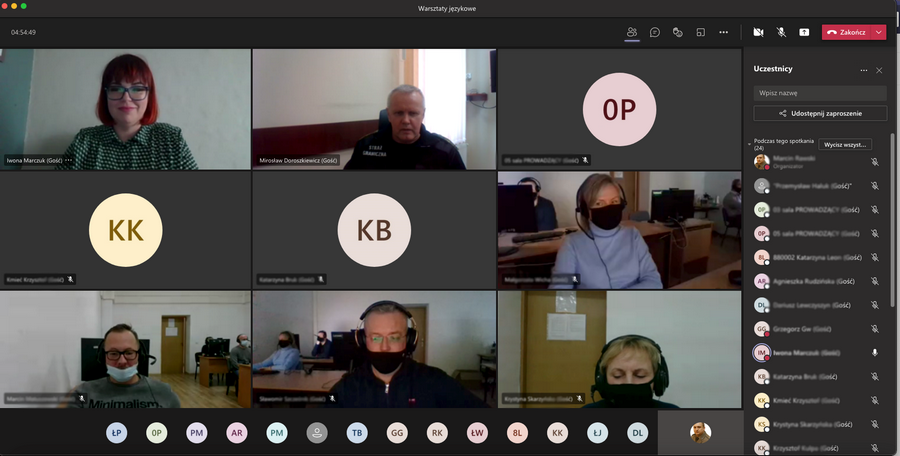The image size is (900, 456).
Task: Click Udostępnij zaproszenie button
Action: pyautogui.click(x=820, y=114)
